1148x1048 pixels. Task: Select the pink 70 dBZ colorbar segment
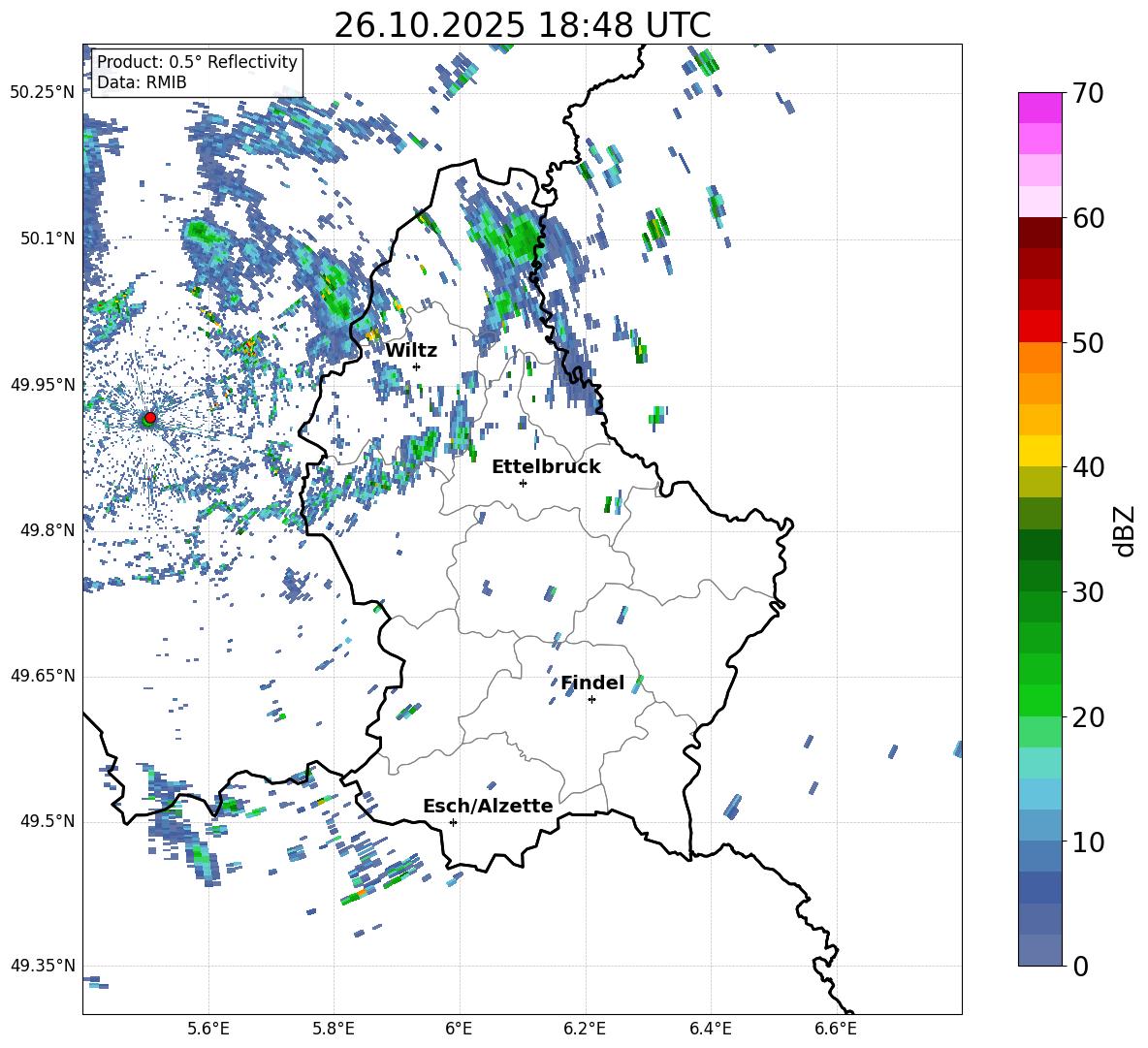coord(1040,108)
